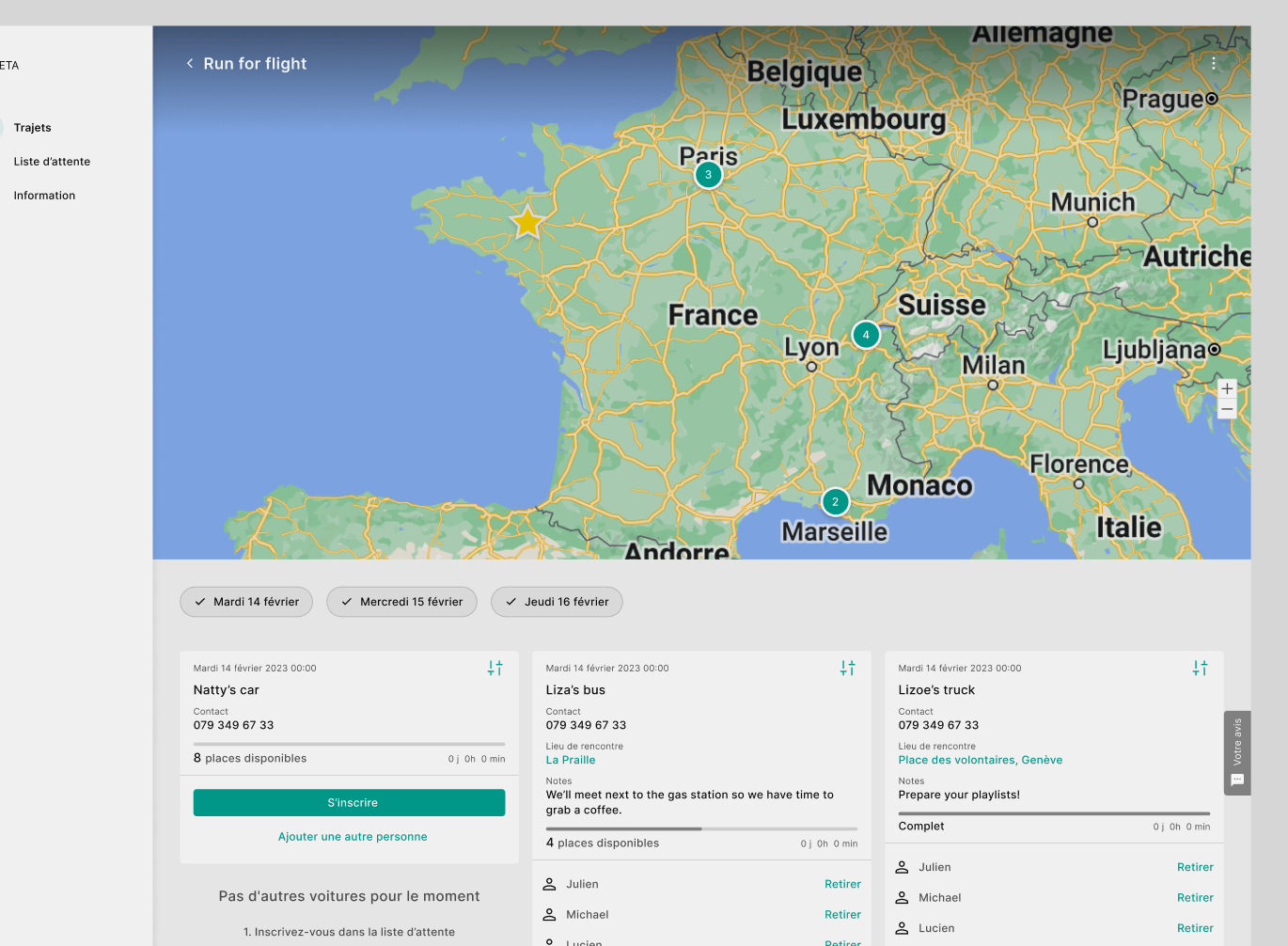The width and height of the screenshot is (1288, 946).
Task: Toggle the Jeudi 16 février filter chip
Action: click(557, 602)
